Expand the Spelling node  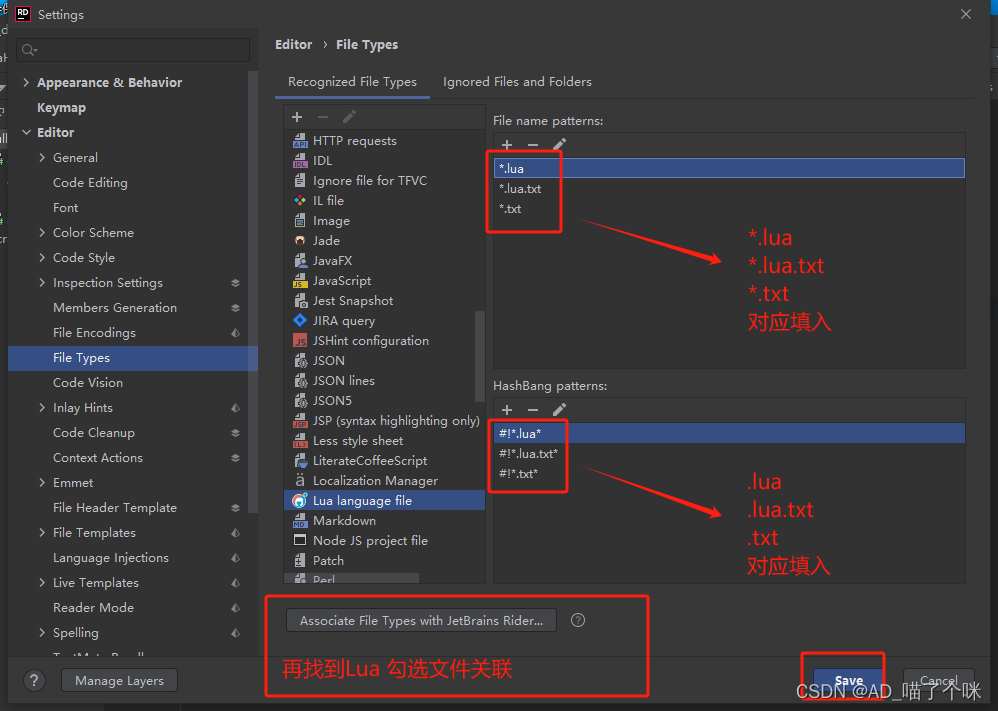point(42,633)
